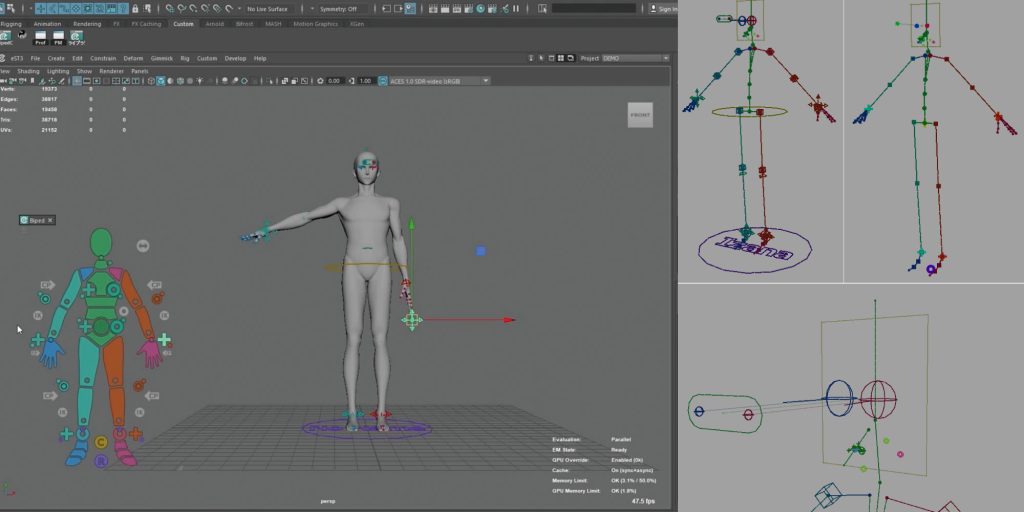The image size is (1024, 512).
Task: Close the Biped picker tab
Action: (x=50, y=220)
